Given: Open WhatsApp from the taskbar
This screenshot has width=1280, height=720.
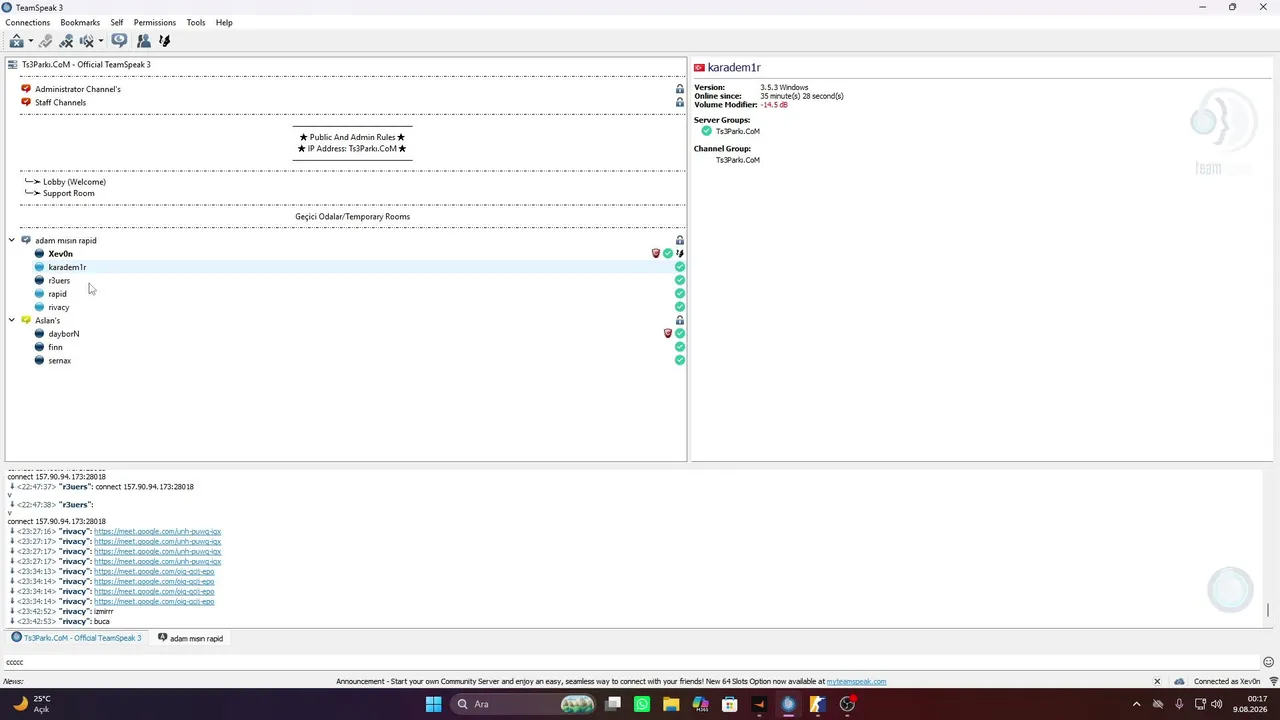Looking at the screenshot, I should [642, 704].
